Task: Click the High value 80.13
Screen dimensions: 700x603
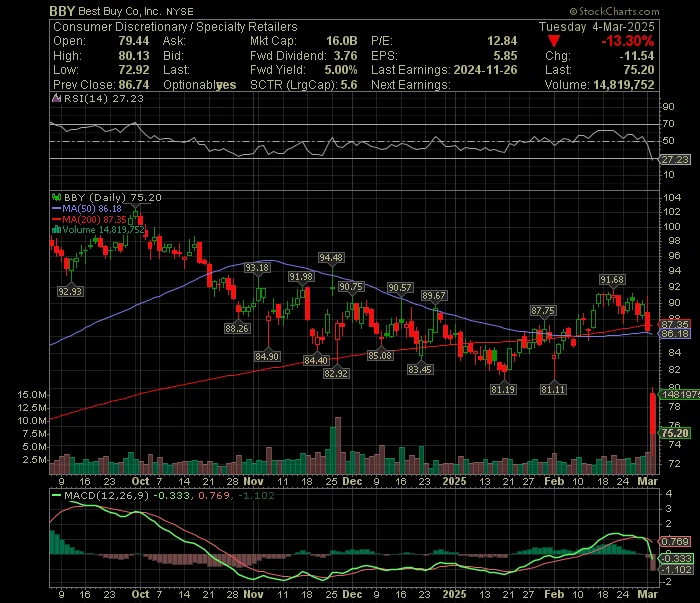Action: [x=133, y=56]
